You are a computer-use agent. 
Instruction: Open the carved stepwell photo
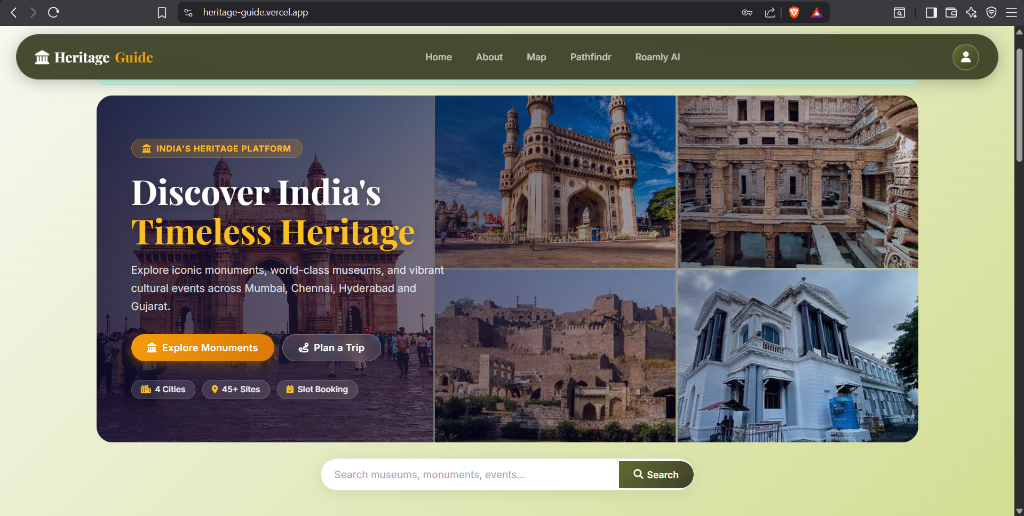[798, 182]
